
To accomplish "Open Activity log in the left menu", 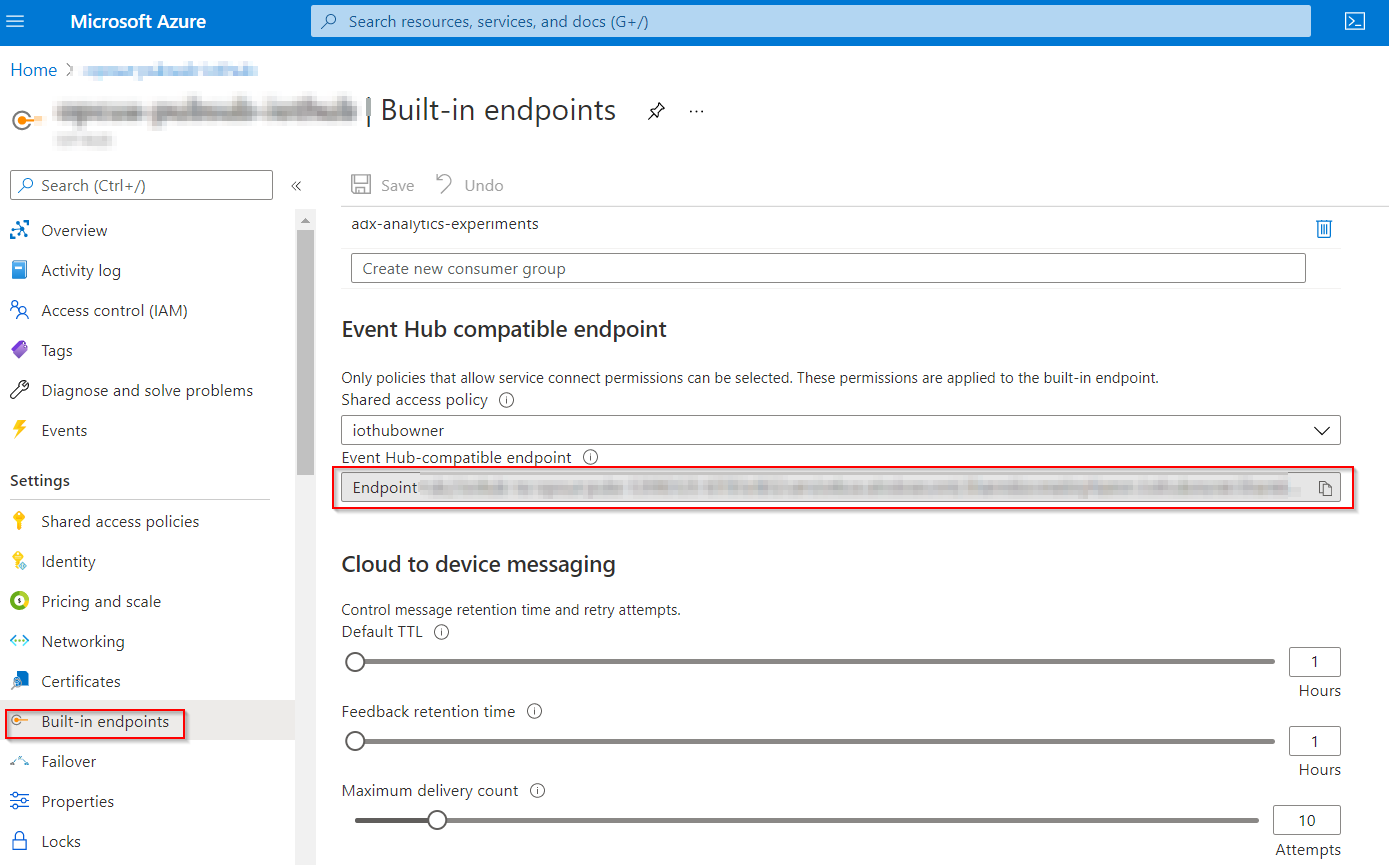I will coord(81,270).
